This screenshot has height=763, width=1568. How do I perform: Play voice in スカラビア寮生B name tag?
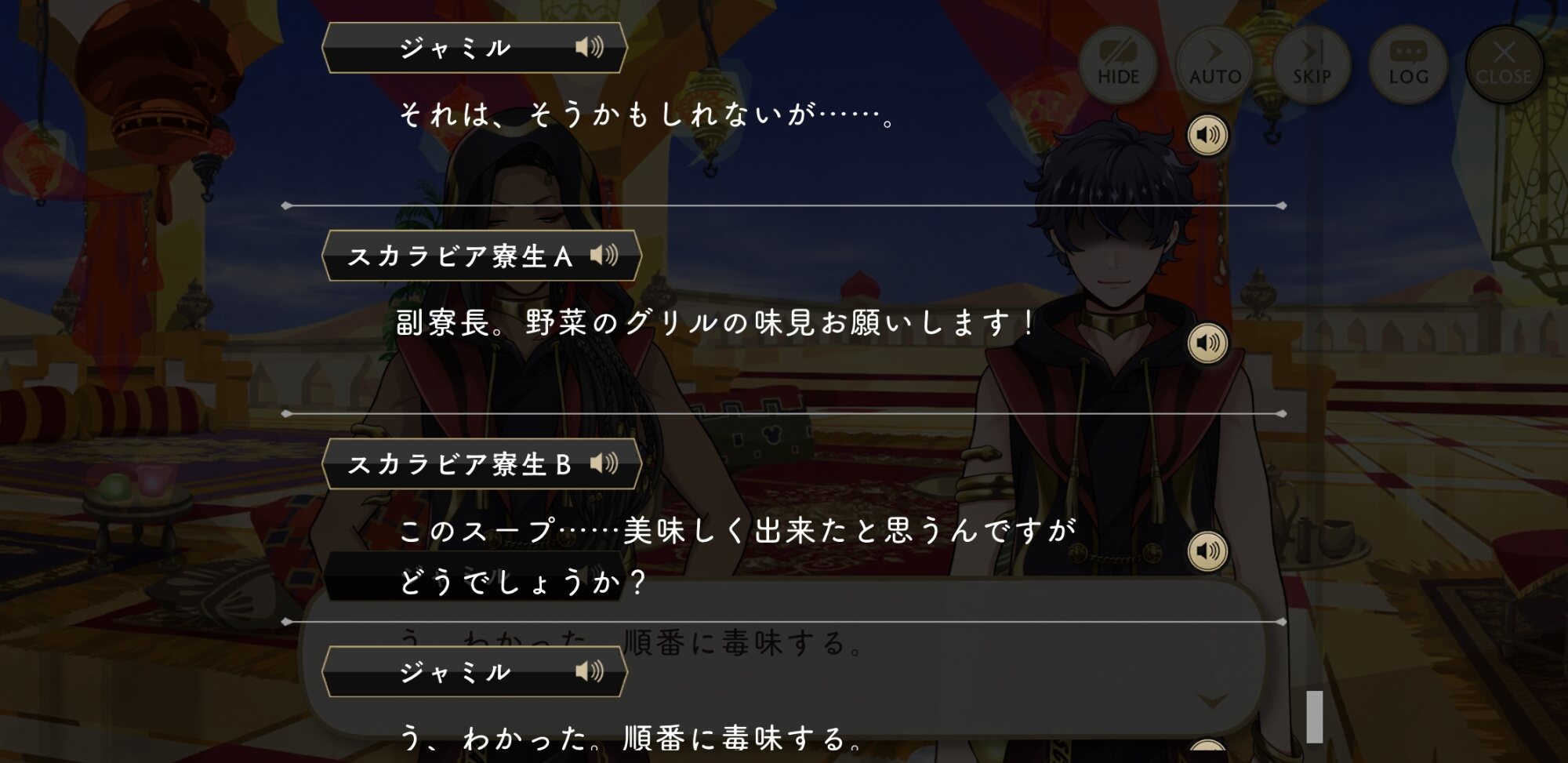(604, 463)
